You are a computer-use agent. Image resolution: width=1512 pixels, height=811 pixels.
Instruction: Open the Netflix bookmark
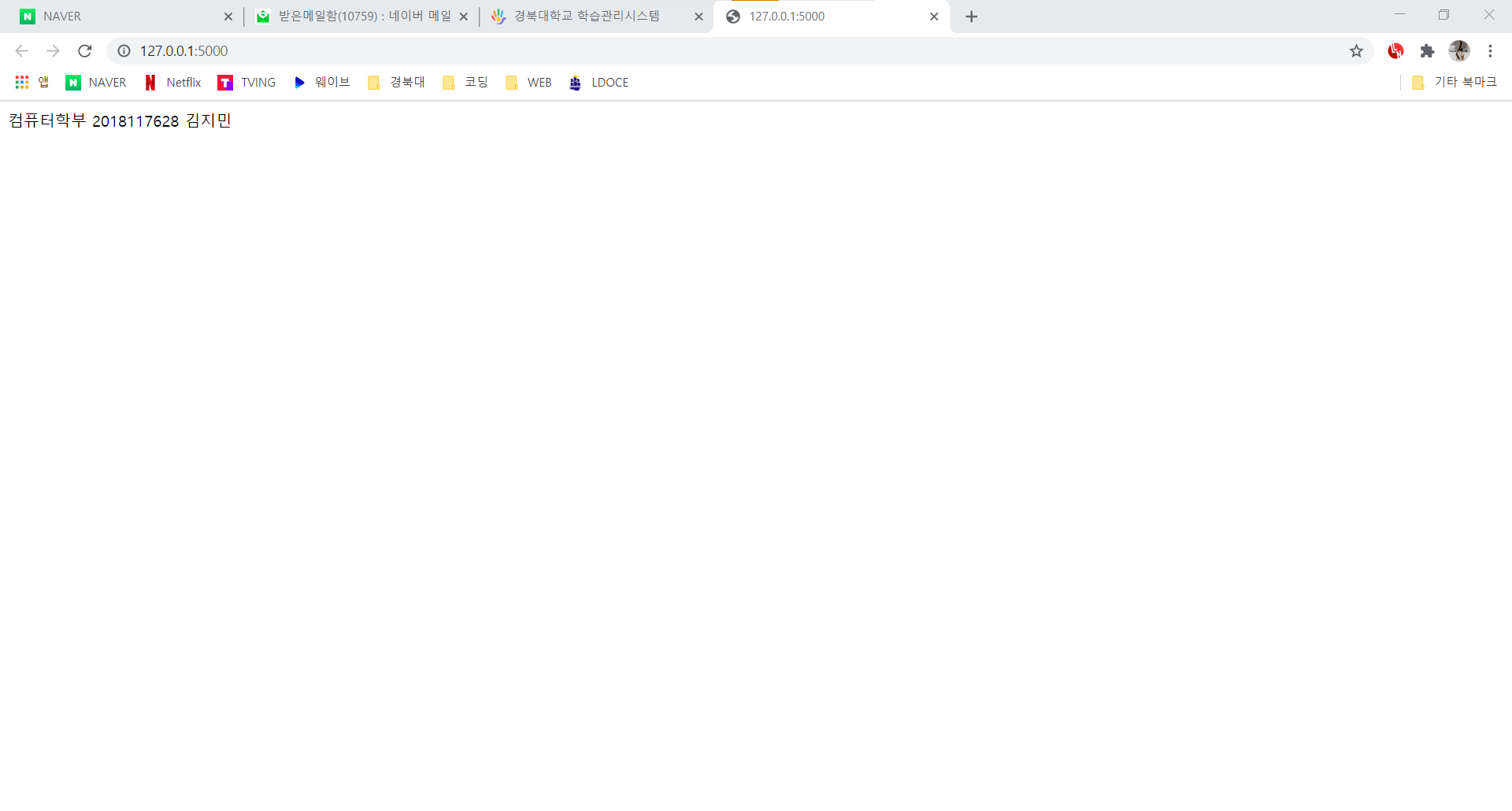click(x=172, y=82)
